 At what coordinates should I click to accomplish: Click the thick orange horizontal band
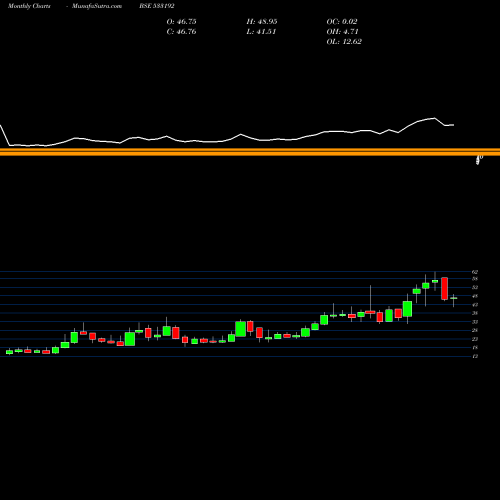(x=250, y=152)
